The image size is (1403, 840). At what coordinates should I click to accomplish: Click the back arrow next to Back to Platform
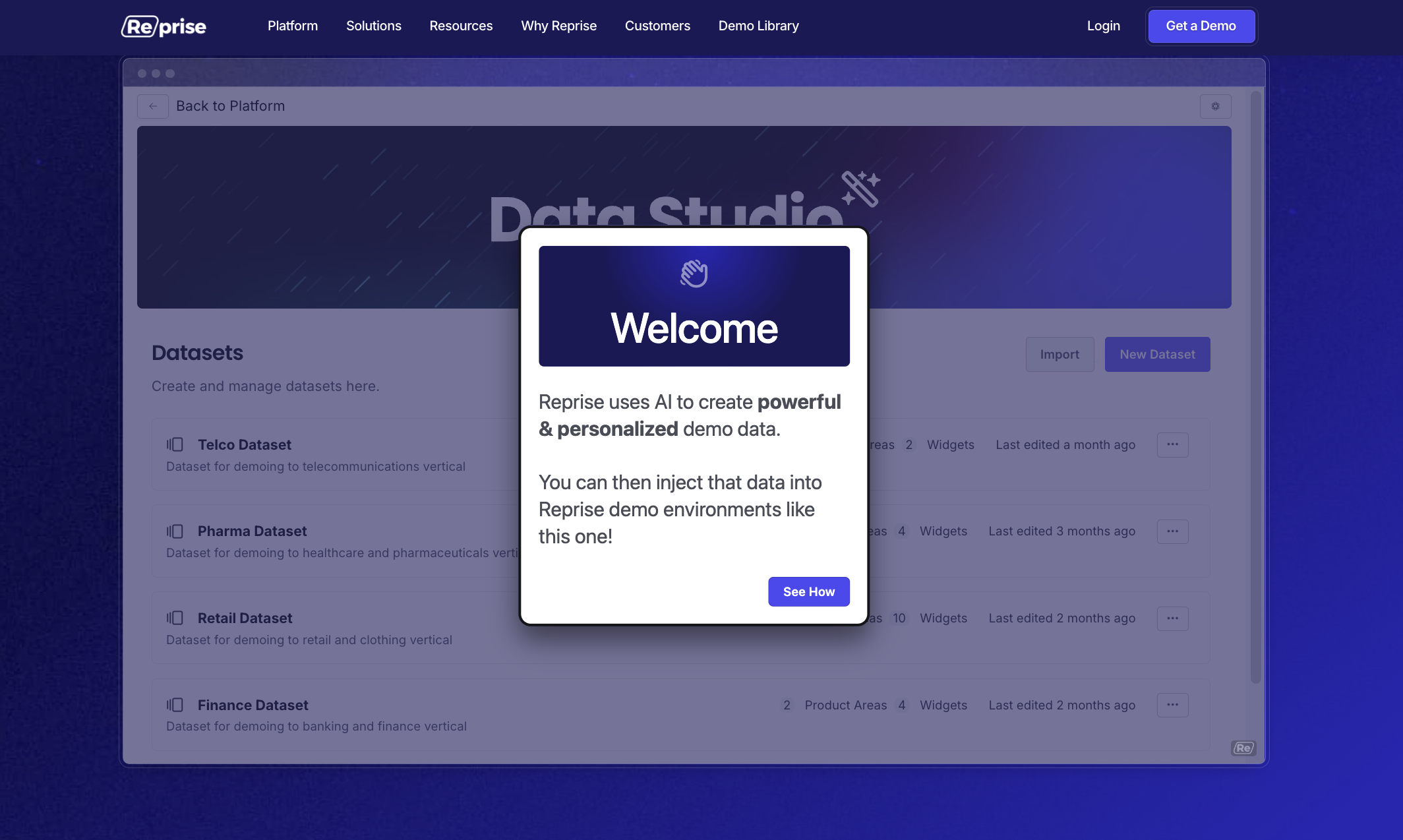[153, 106]
